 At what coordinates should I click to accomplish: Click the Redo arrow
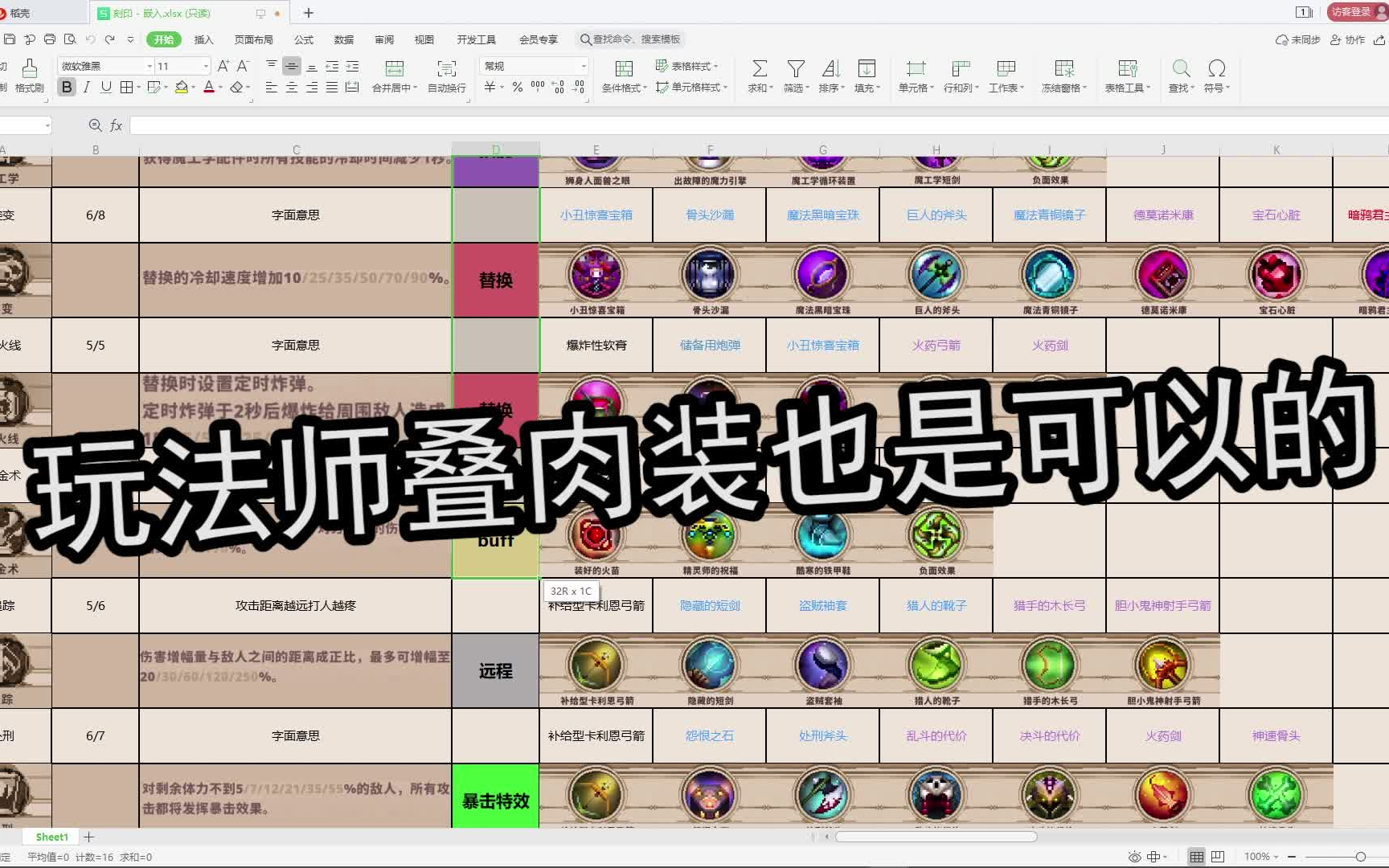(110, 39)
